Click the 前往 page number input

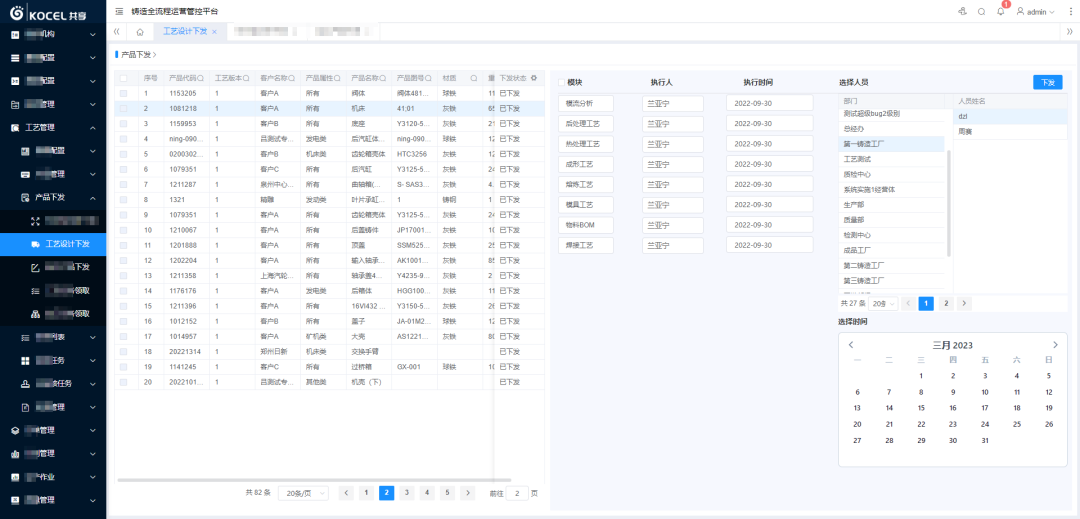point(517,493)
